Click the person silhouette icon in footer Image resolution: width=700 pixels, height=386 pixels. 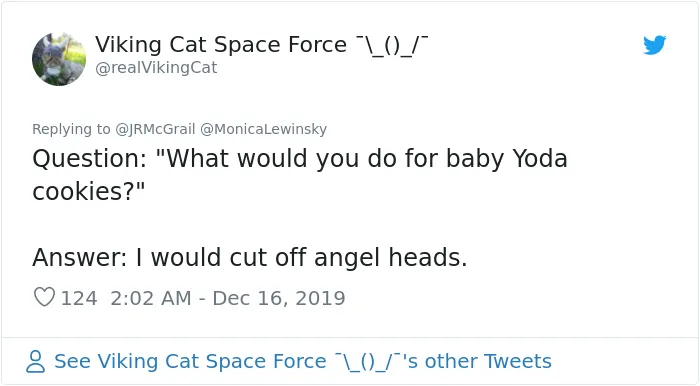click(36, 361)
